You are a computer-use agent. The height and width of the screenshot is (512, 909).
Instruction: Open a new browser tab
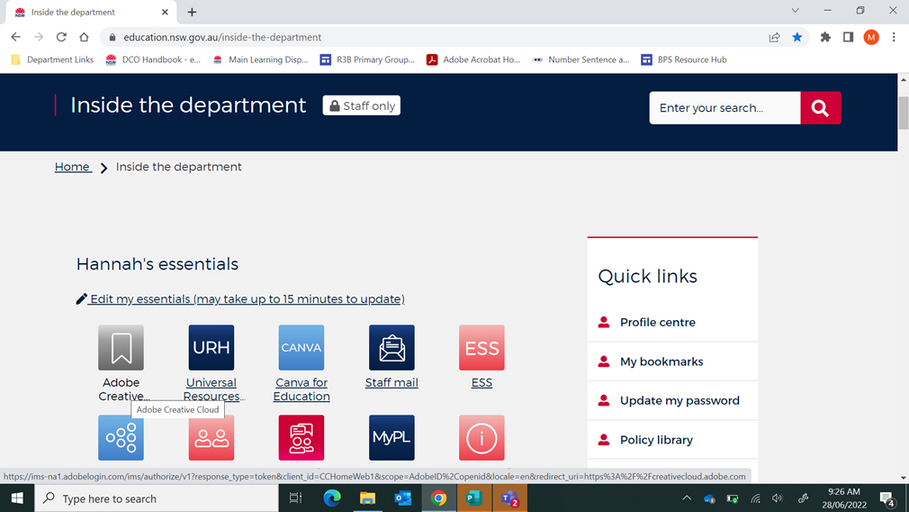click(192, 12)
